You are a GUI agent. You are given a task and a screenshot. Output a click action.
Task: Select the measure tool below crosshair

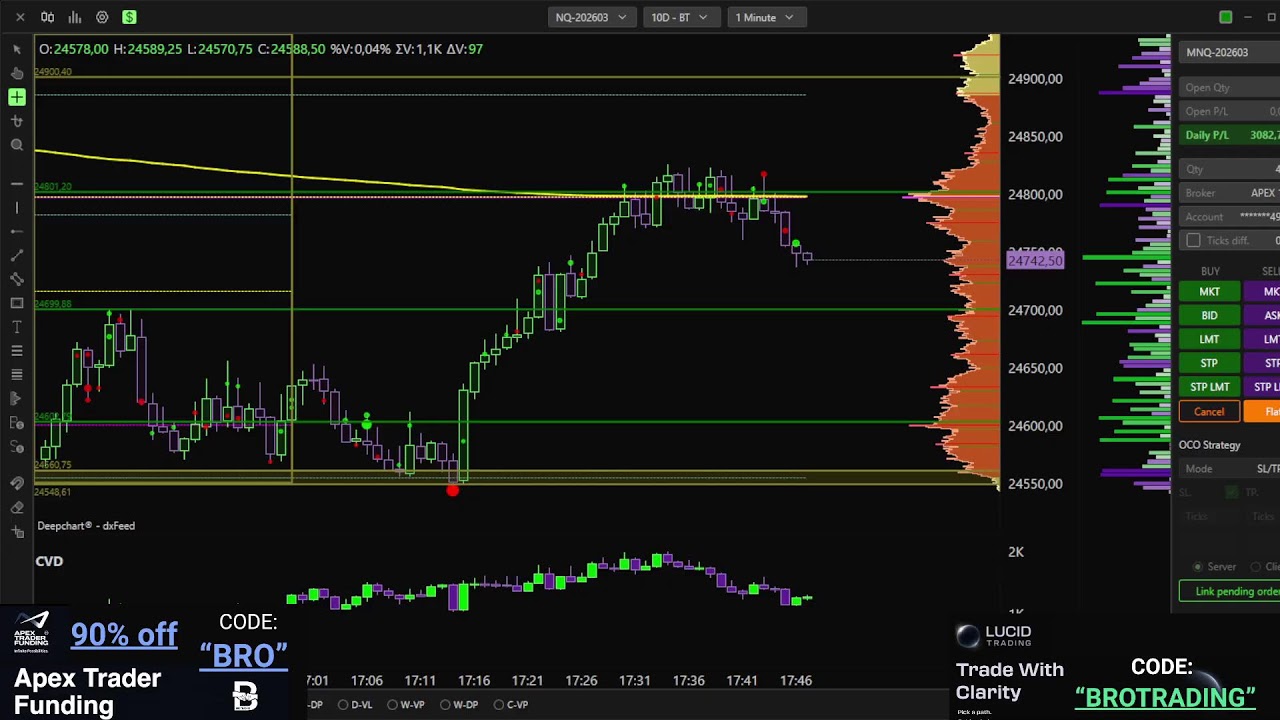(x=17, y=121)
